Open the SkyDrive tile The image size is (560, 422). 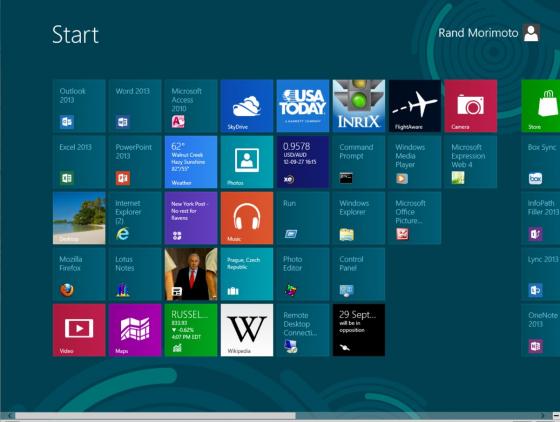pyautogui.click(x=247, y=106)
